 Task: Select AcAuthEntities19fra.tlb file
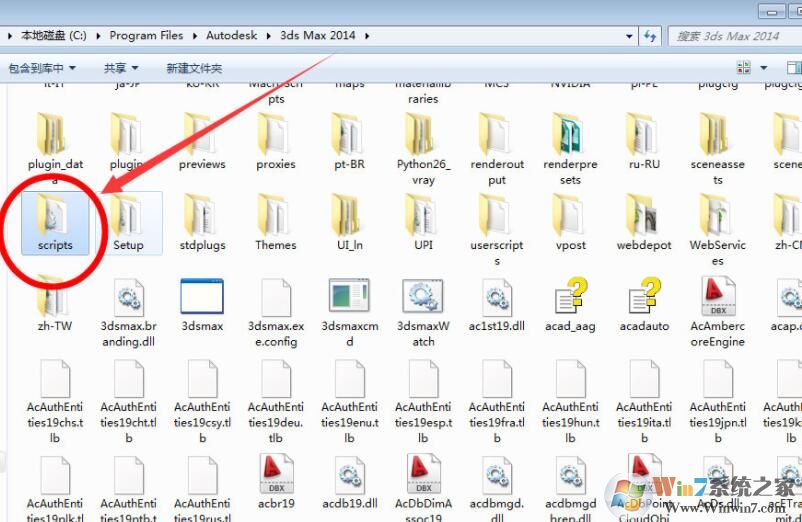[497, 401]
